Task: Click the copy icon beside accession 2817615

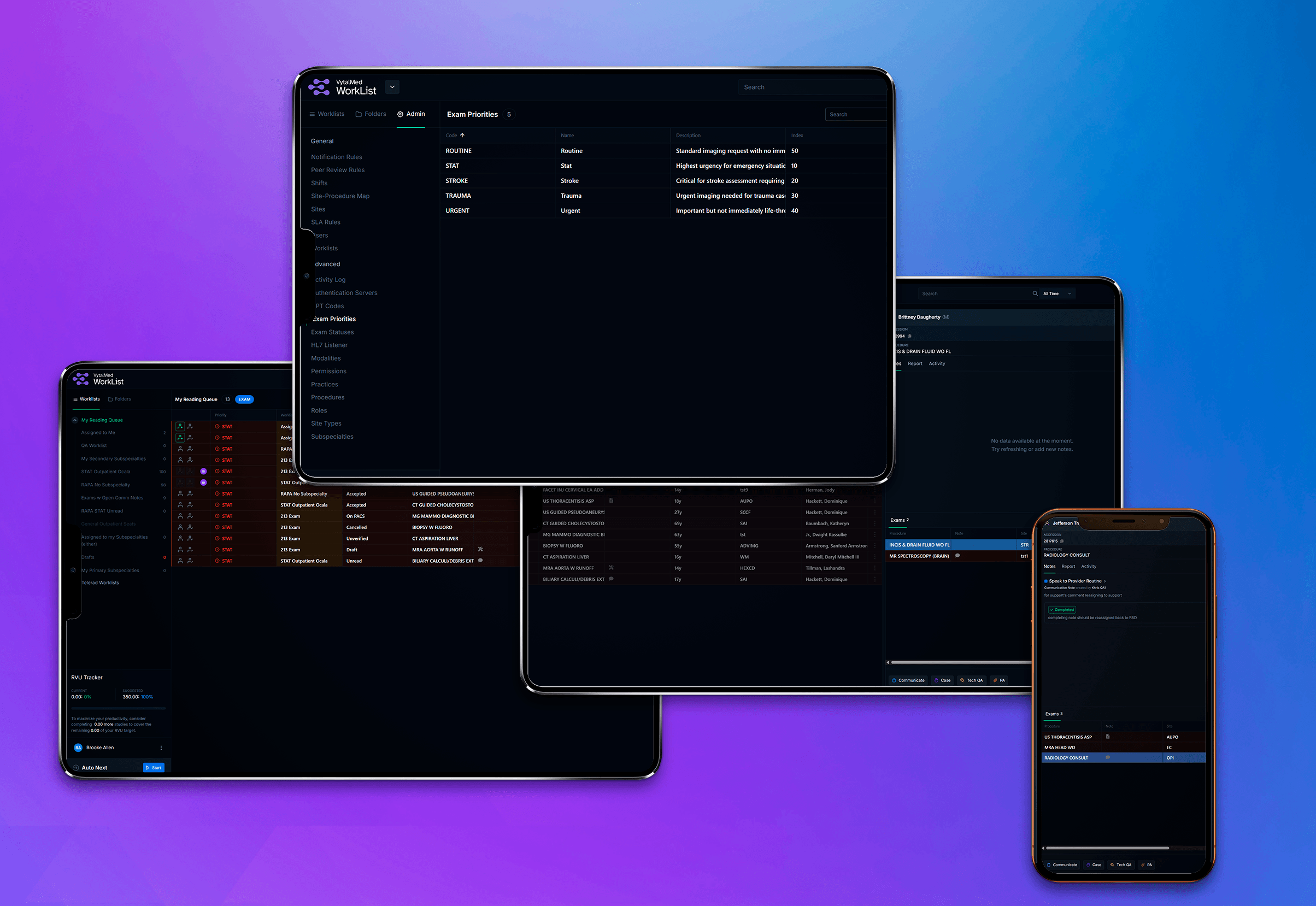Action: coord(1062,541)
